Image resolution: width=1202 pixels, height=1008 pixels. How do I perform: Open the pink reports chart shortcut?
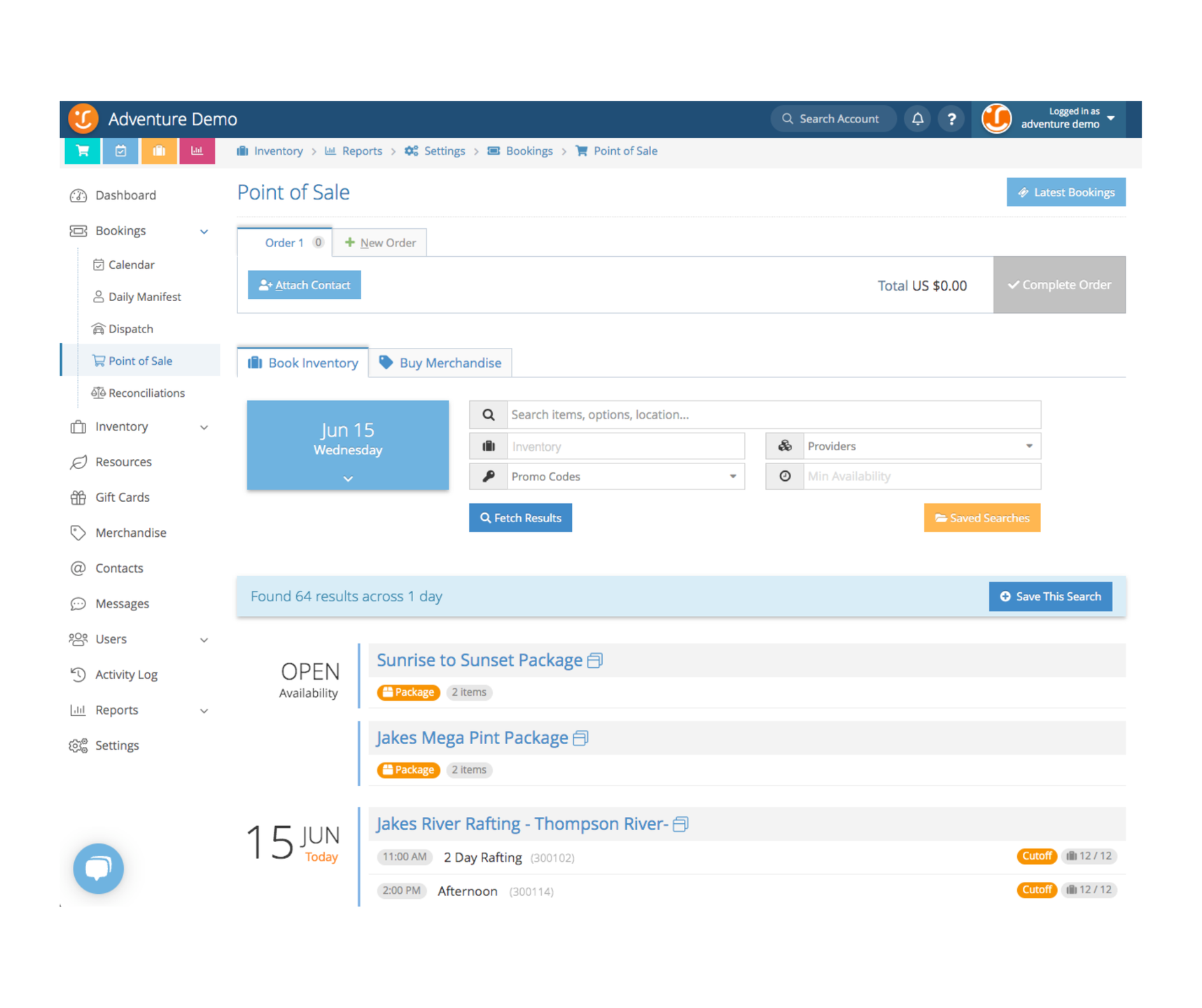click(x=197, y=151)
